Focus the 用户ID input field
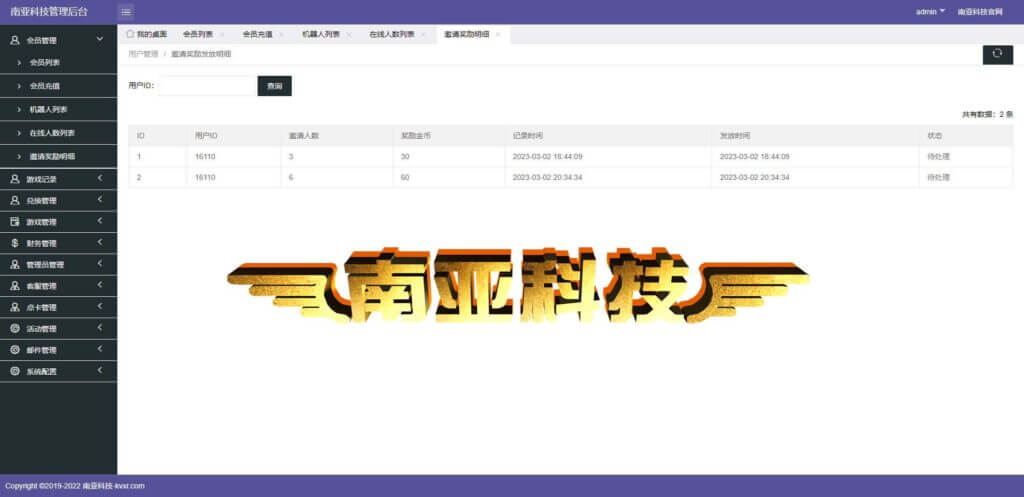The image size is (1024, 497). 208,86
